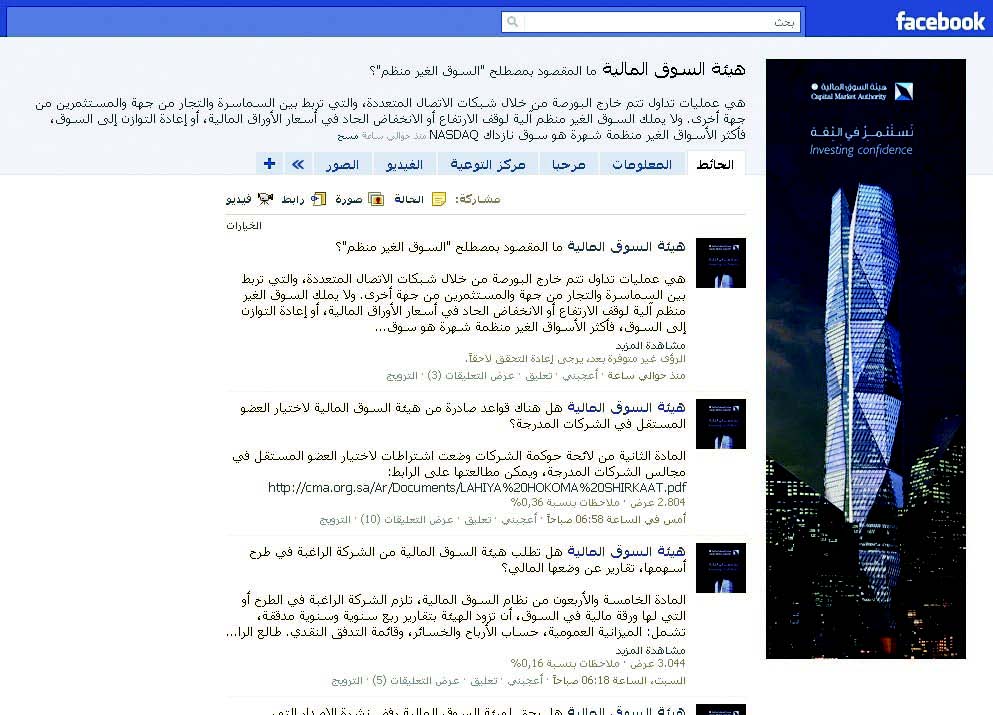Screen dimensions: 993x715
Task: Add a new profile tab with the + icon
Action: point(268,163)
